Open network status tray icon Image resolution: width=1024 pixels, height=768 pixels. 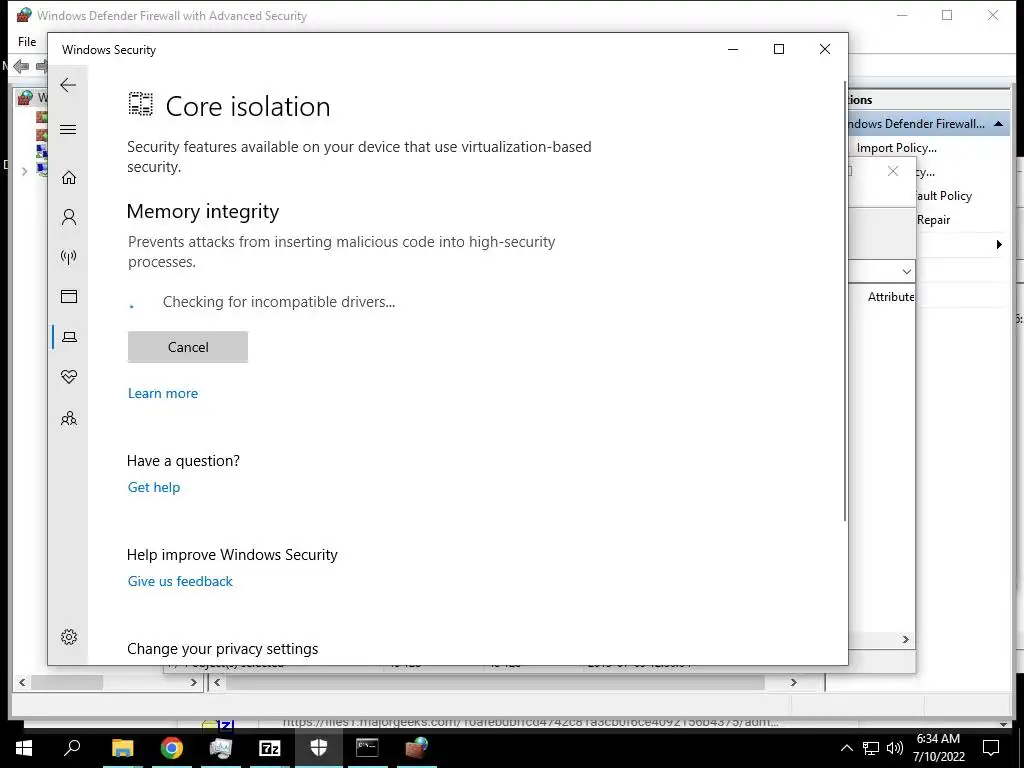click(871, 748)
